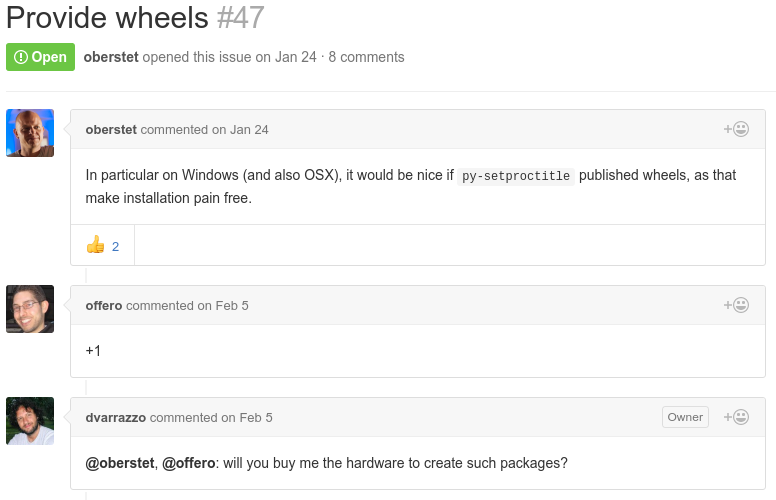Add reaction to dvarrazzo's comment
This screenshot has width=776, height=500.
point(736,417)
